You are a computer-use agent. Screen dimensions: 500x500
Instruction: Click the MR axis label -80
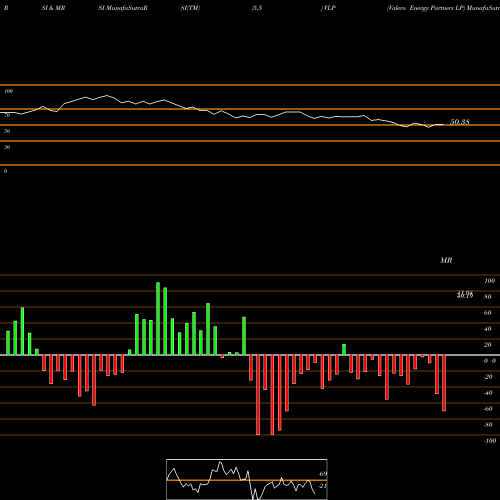(x=488, y=425)
